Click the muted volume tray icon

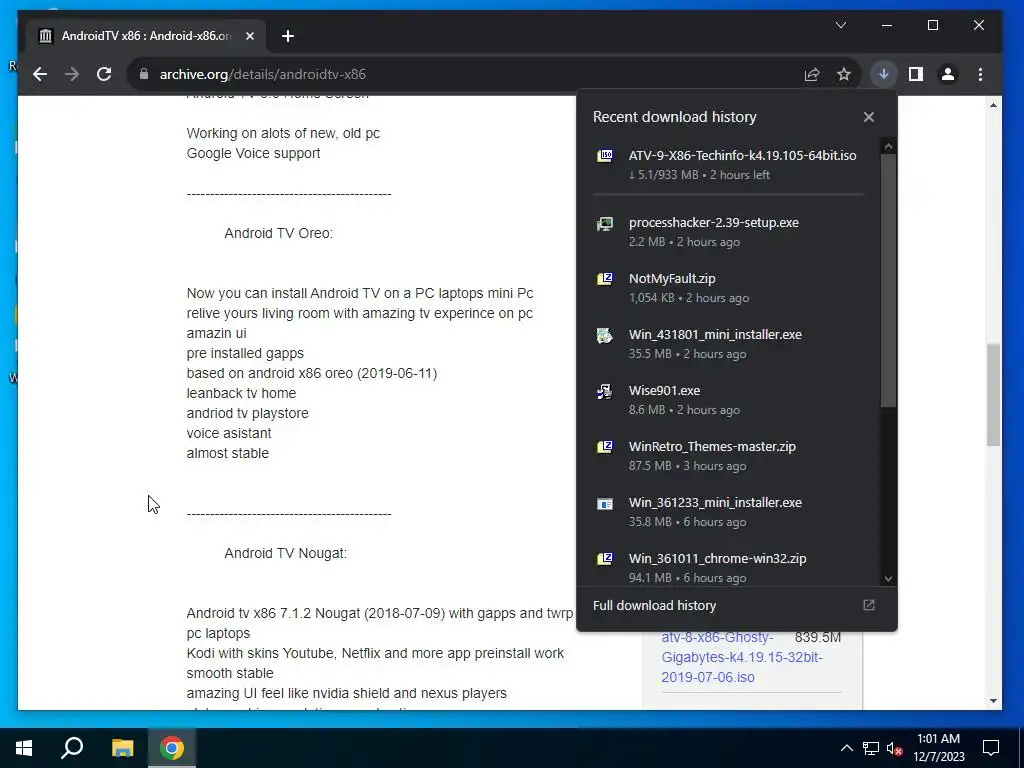tap(894, 748)
